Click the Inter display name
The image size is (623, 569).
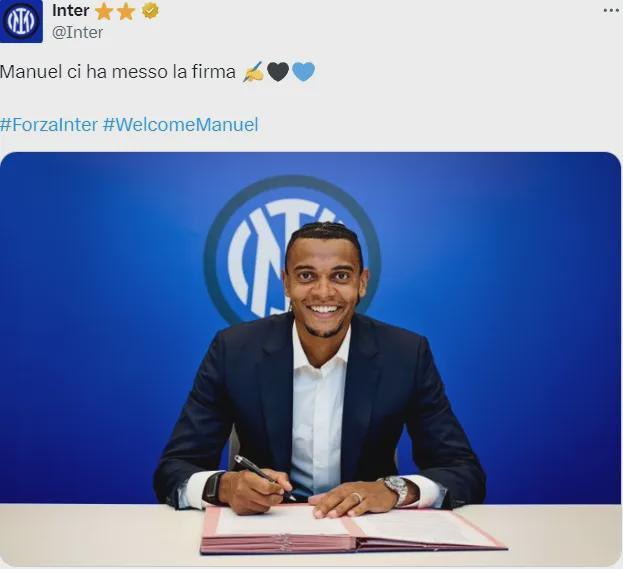[x=71, y=11]
